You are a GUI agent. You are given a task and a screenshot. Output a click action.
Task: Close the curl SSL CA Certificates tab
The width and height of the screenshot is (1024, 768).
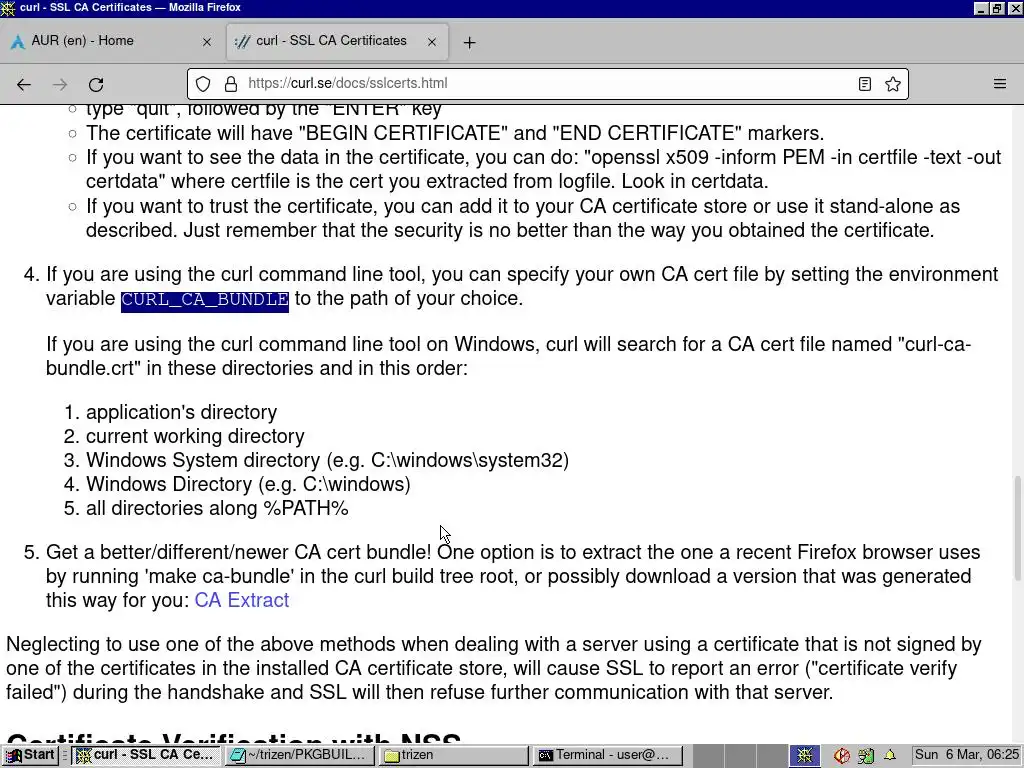pyautogui.click(x=432, y=42)
